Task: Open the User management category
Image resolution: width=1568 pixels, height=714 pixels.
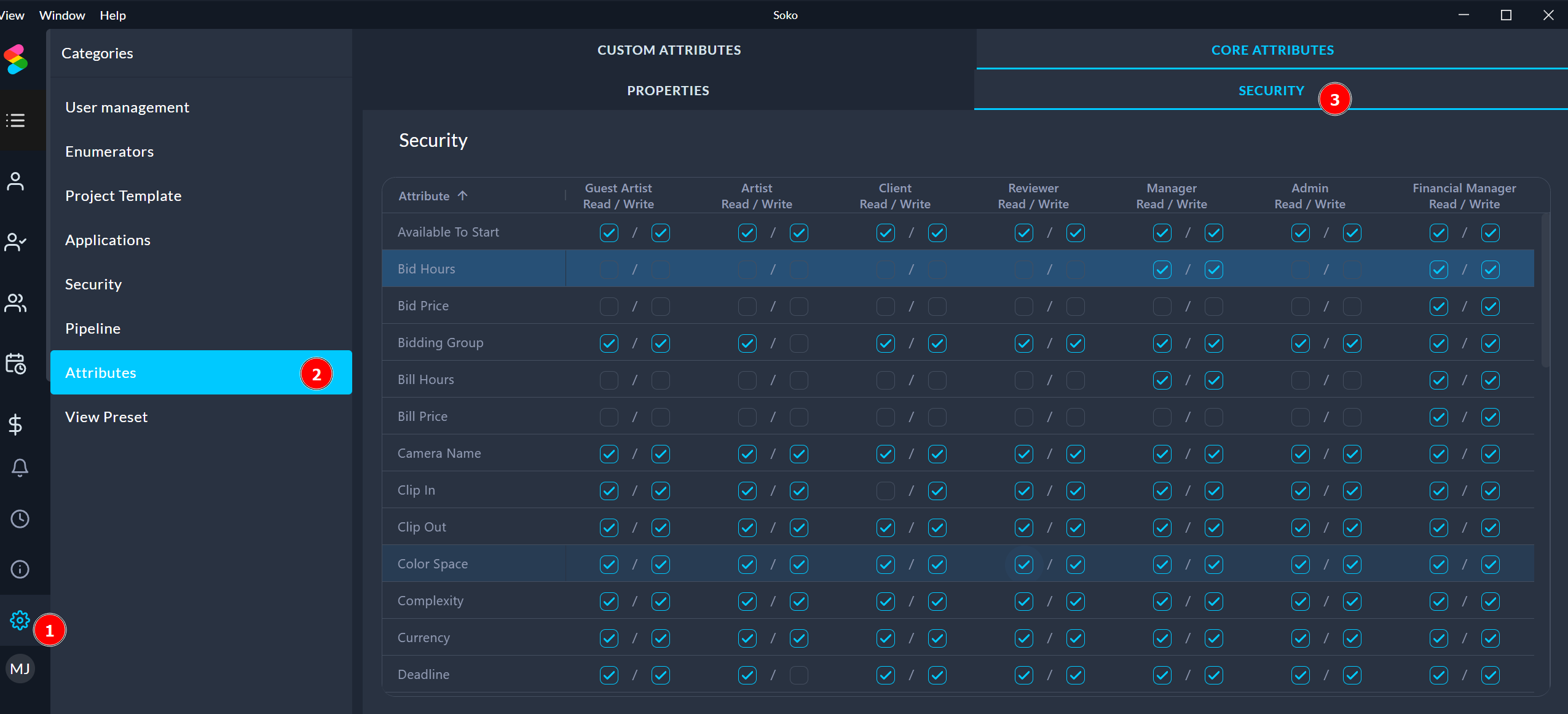Action: point(127,108)
